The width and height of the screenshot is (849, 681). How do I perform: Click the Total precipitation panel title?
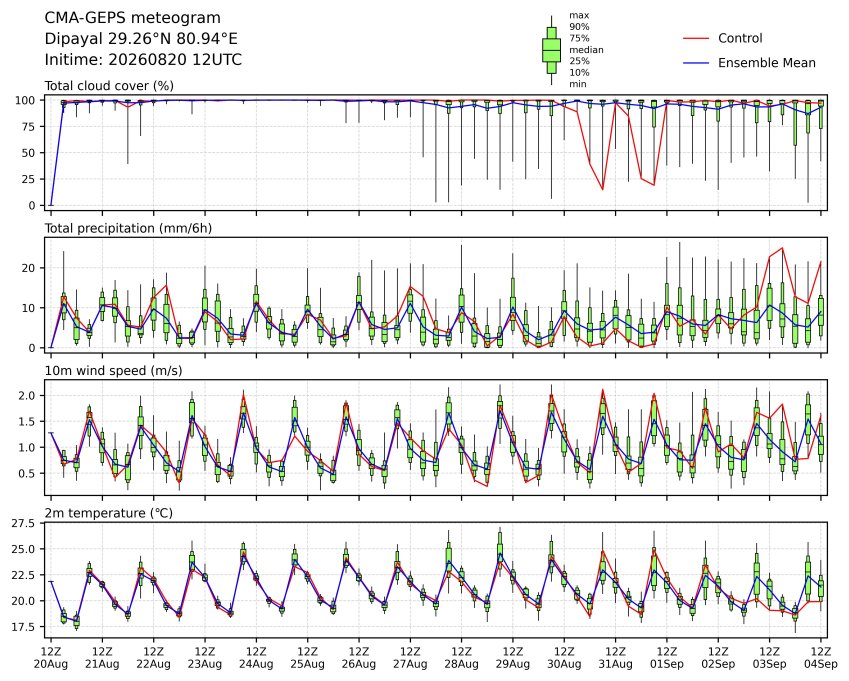128,228
